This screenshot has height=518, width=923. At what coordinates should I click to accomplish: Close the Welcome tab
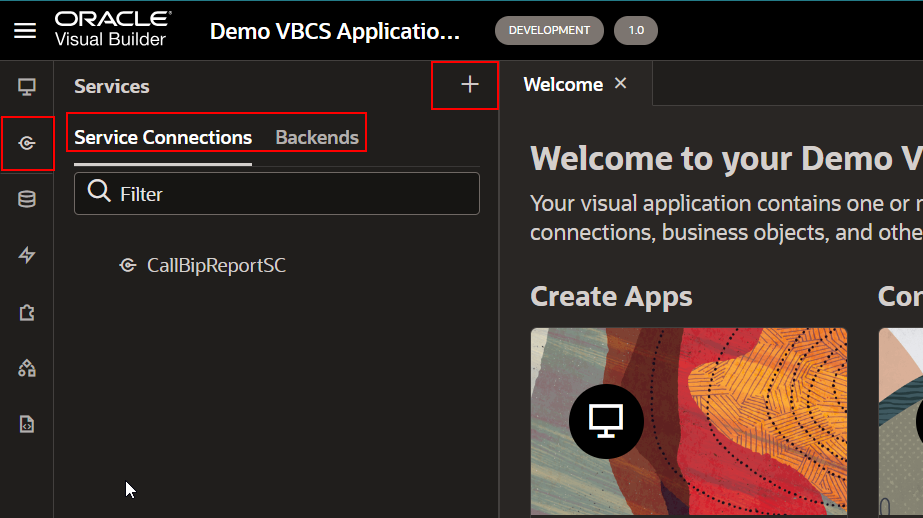[620, 84]
